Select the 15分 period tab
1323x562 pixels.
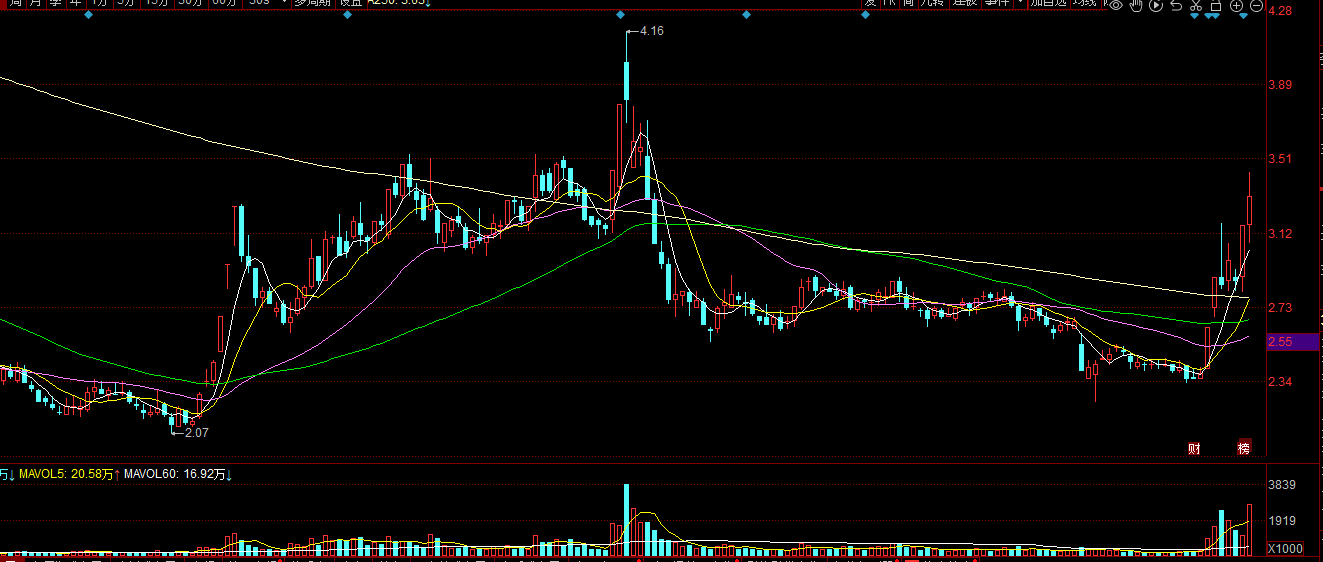(156, 4)
